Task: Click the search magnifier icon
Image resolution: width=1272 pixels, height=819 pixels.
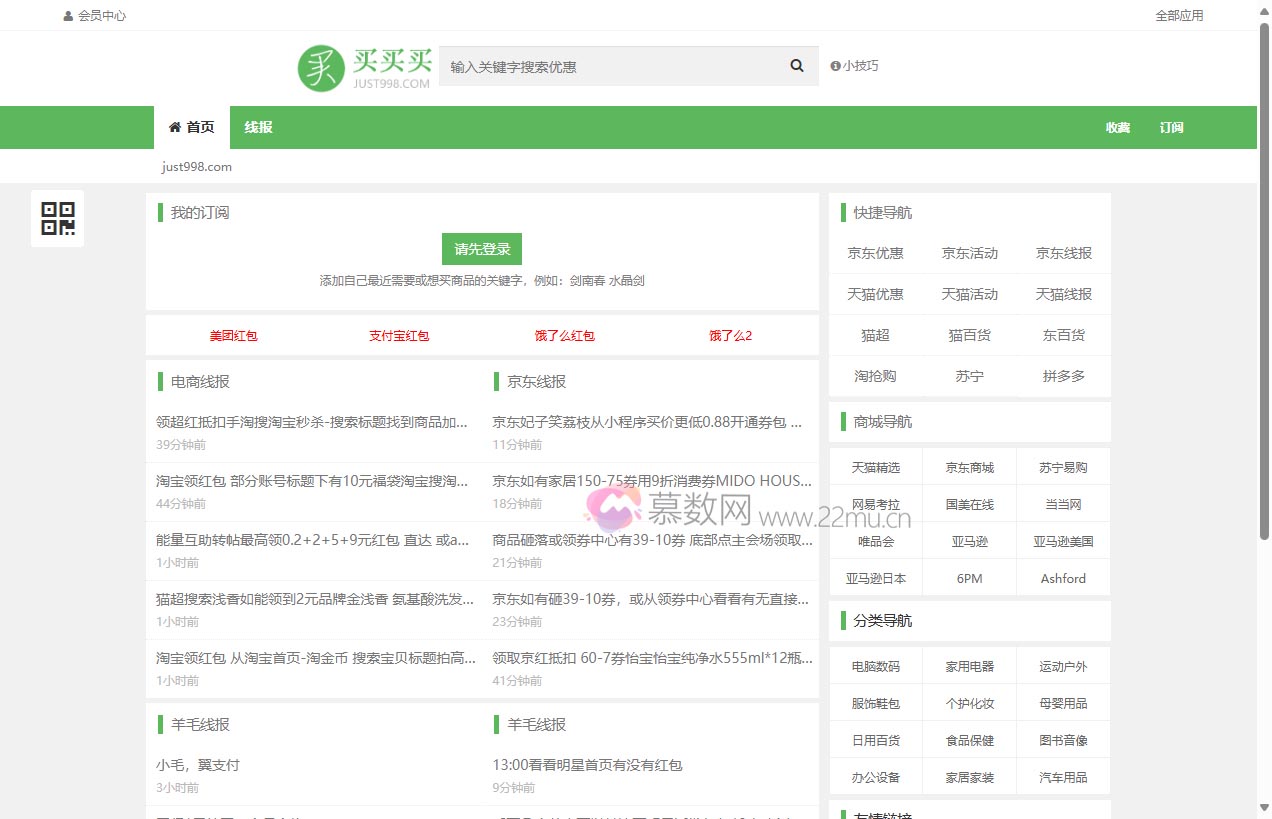Action: pyautogui.click(x=796, y=66)
